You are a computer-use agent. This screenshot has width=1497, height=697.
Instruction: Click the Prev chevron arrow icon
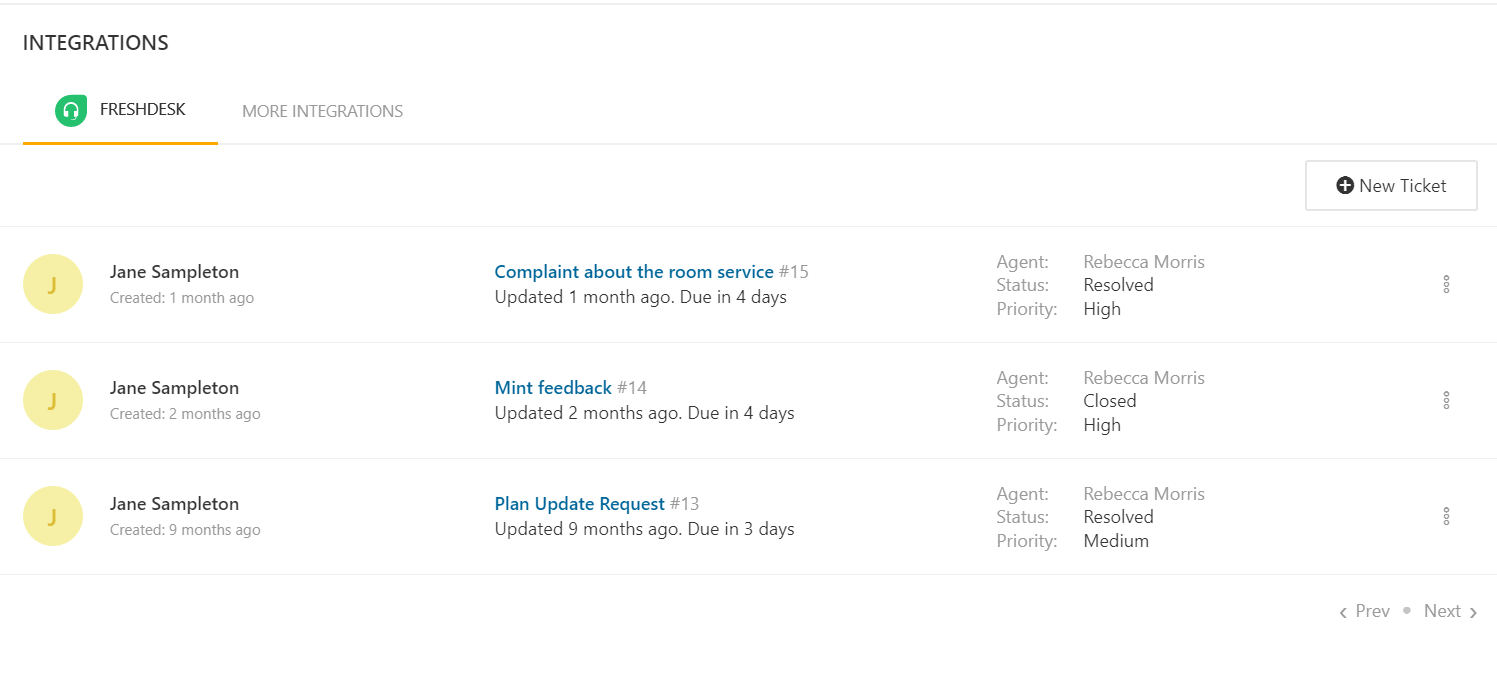point(1343,612)
